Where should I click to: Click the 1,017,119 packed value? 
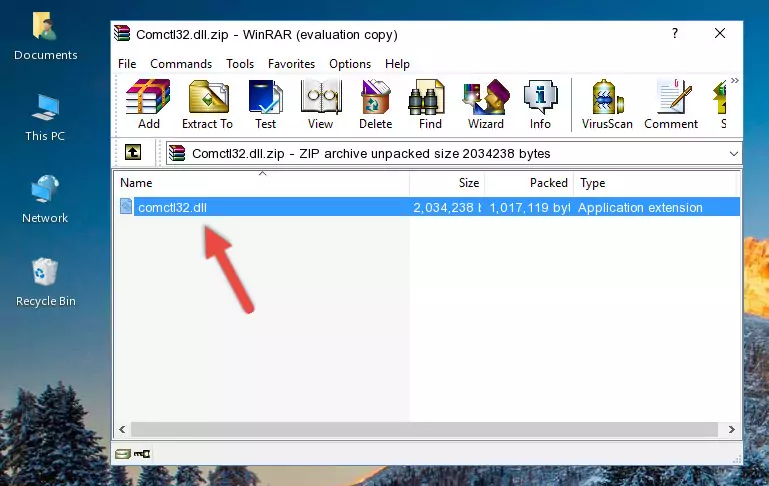(x=530, y=207)
